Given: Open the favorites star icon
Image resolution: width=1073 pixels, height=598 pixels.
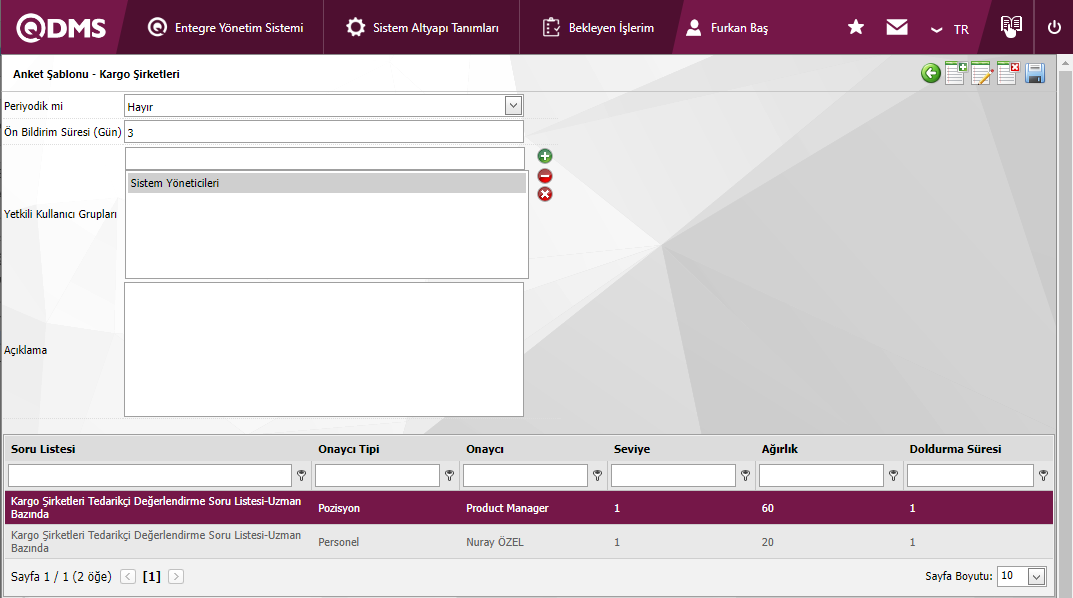Looking at the screenshot, I should (856, 28).
